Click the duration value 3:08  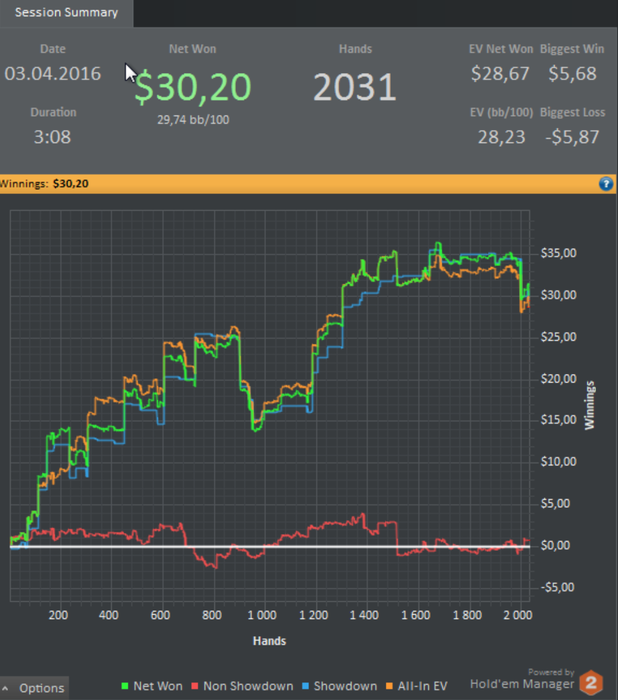tap(52, 137)
